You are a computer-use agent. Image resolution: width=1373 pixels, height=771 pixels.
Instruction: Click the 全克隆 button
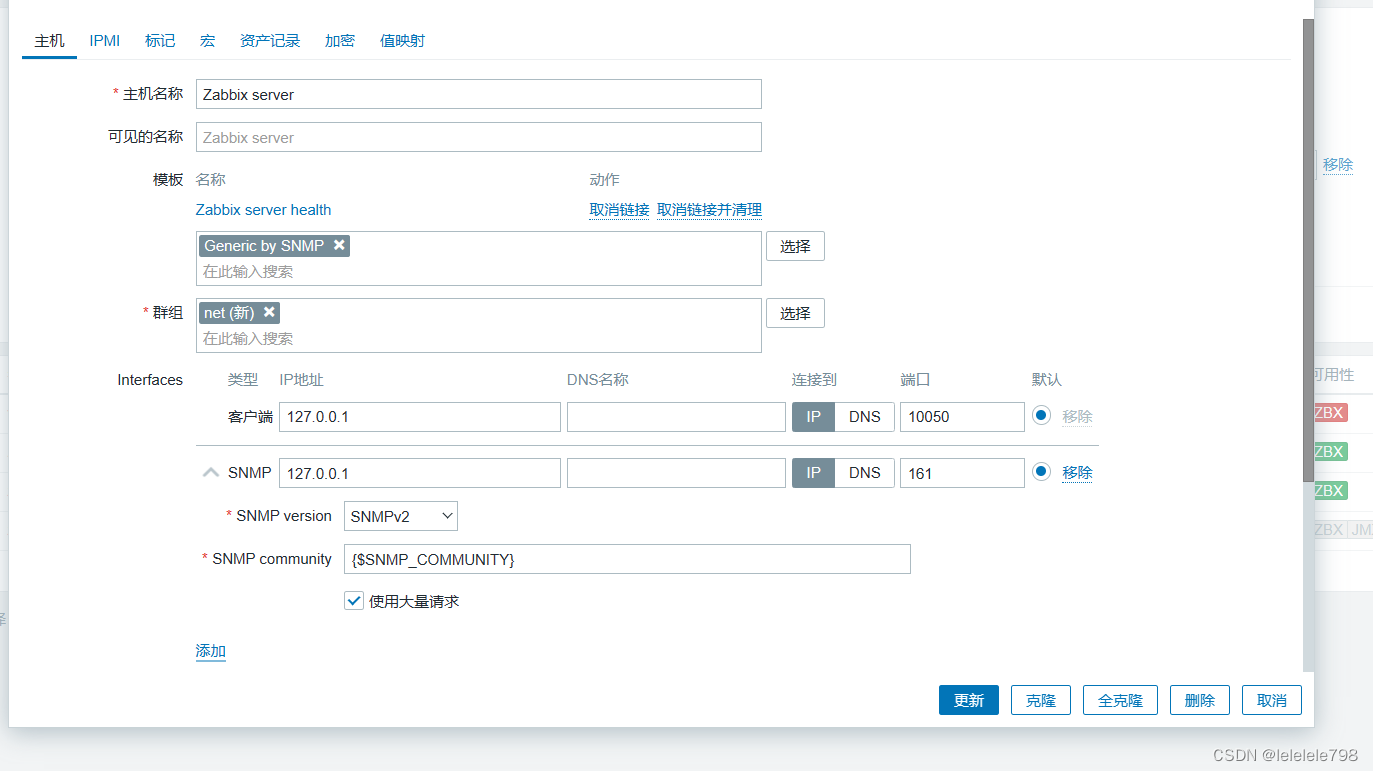click(1120, 700)
